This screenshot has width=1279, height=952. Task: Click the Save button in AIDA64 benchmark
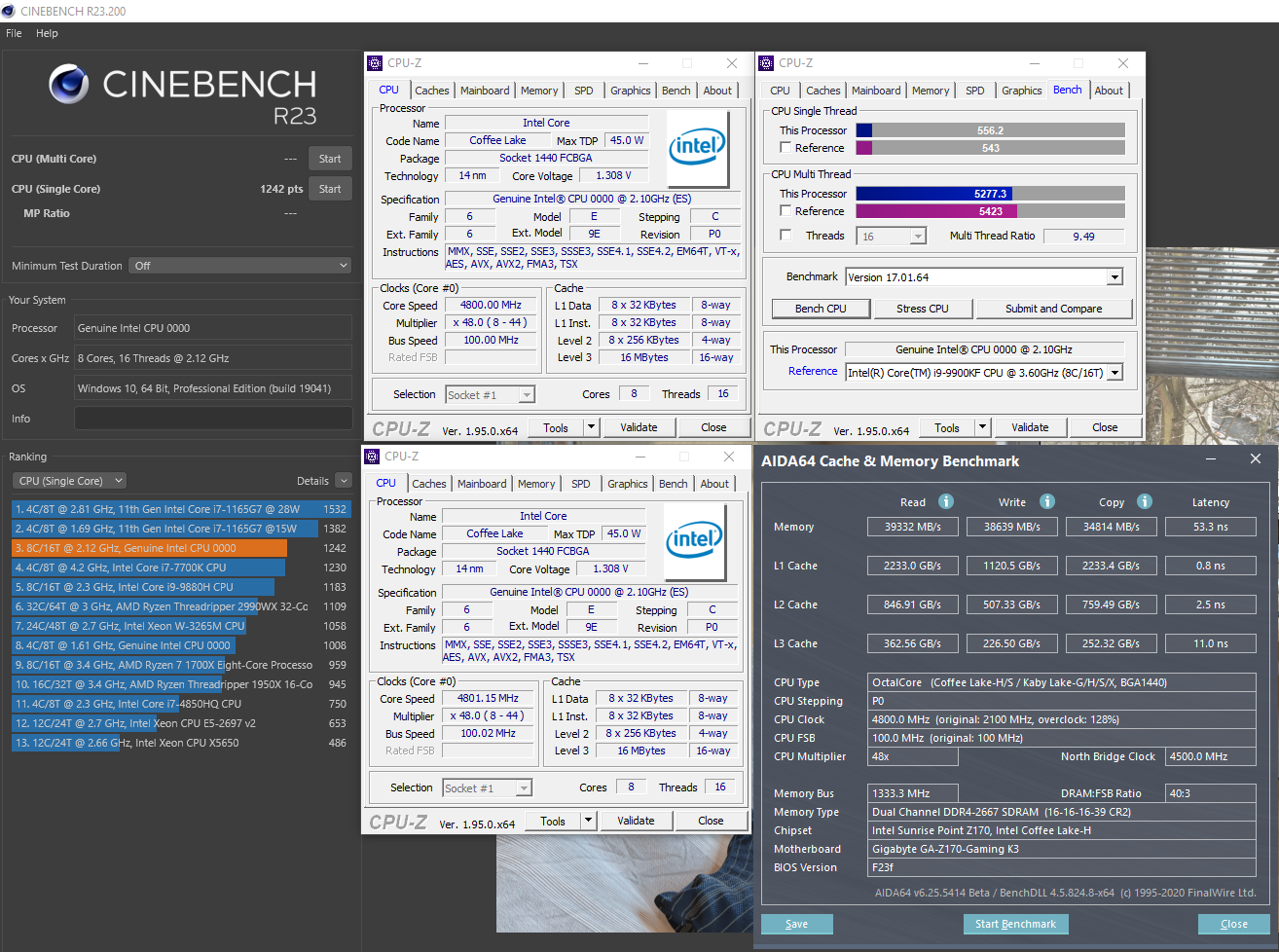point(796,924)
